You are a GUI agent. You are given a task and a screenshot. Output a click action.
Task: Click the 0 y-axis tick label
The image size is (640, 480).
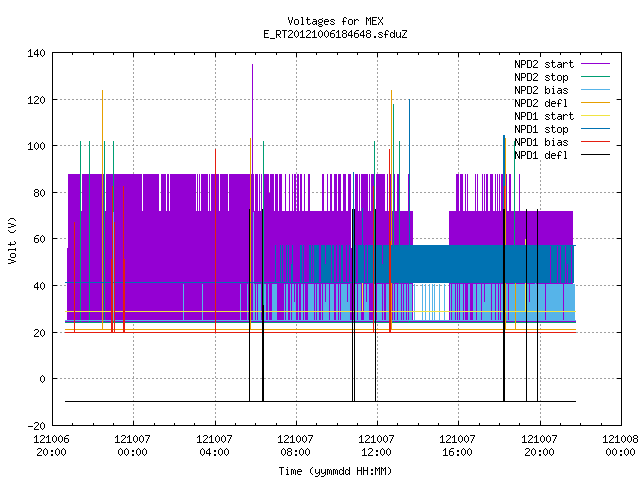click(x=42, y=379)
